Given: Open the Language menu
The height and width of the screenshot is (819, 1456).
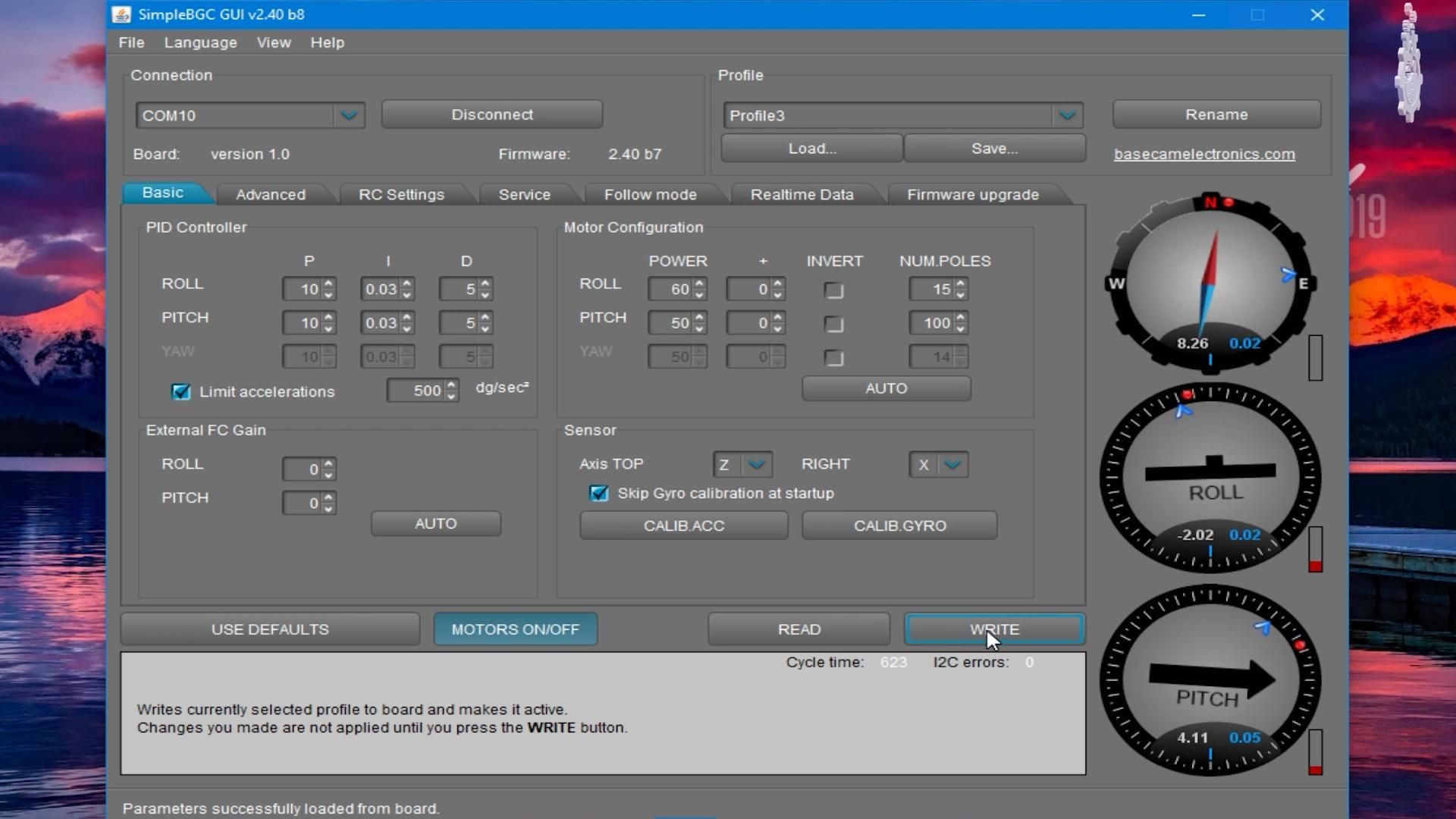Looking at the screenshot, I should [x=200, y=42].
